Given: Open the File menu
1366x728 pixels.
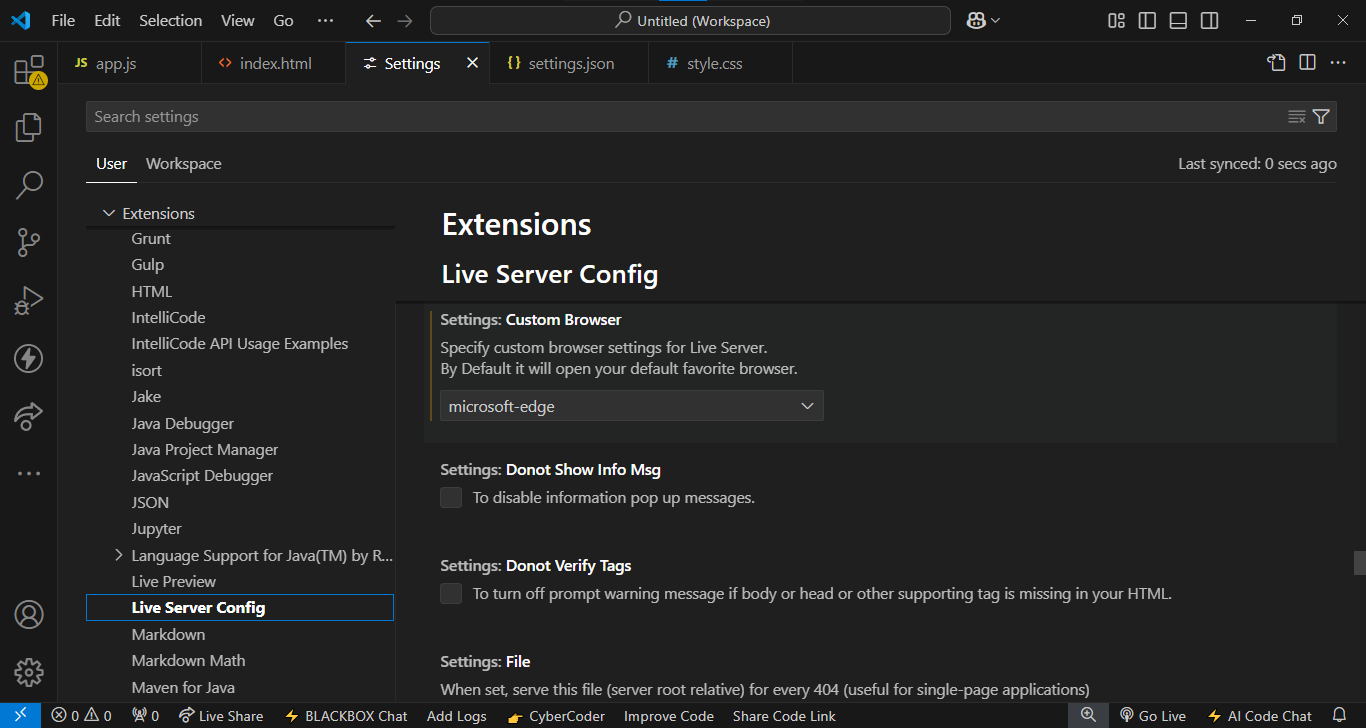Looking at the screenshot, I should click(63, 20).
